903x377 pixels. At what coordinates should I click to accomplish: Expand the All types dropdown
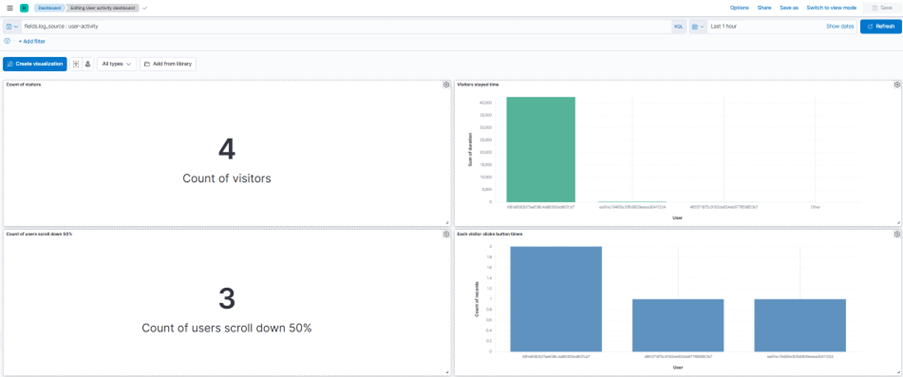[x=116, y=64]
